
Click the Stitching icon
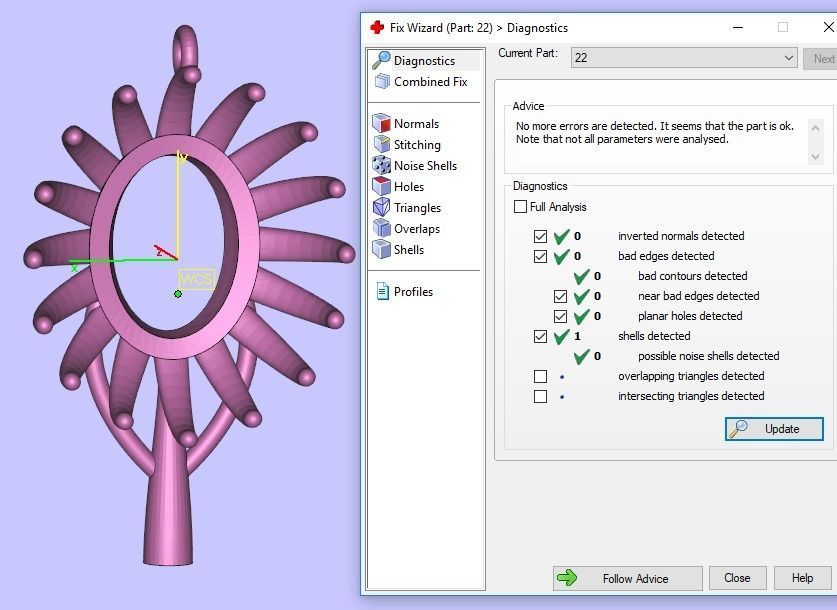(382, 144)
